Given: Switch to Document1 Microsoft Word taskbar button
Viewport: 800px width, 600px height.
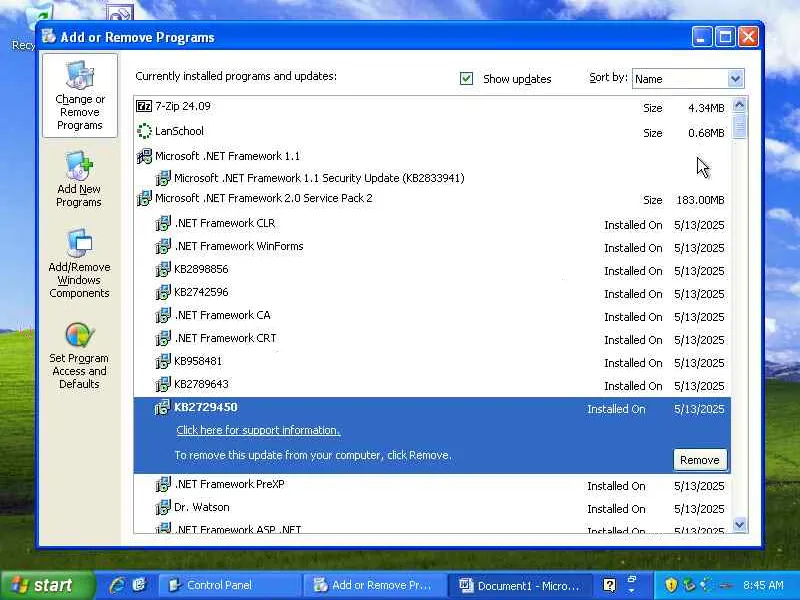Looking at the screenshot, I should (520, 585).
